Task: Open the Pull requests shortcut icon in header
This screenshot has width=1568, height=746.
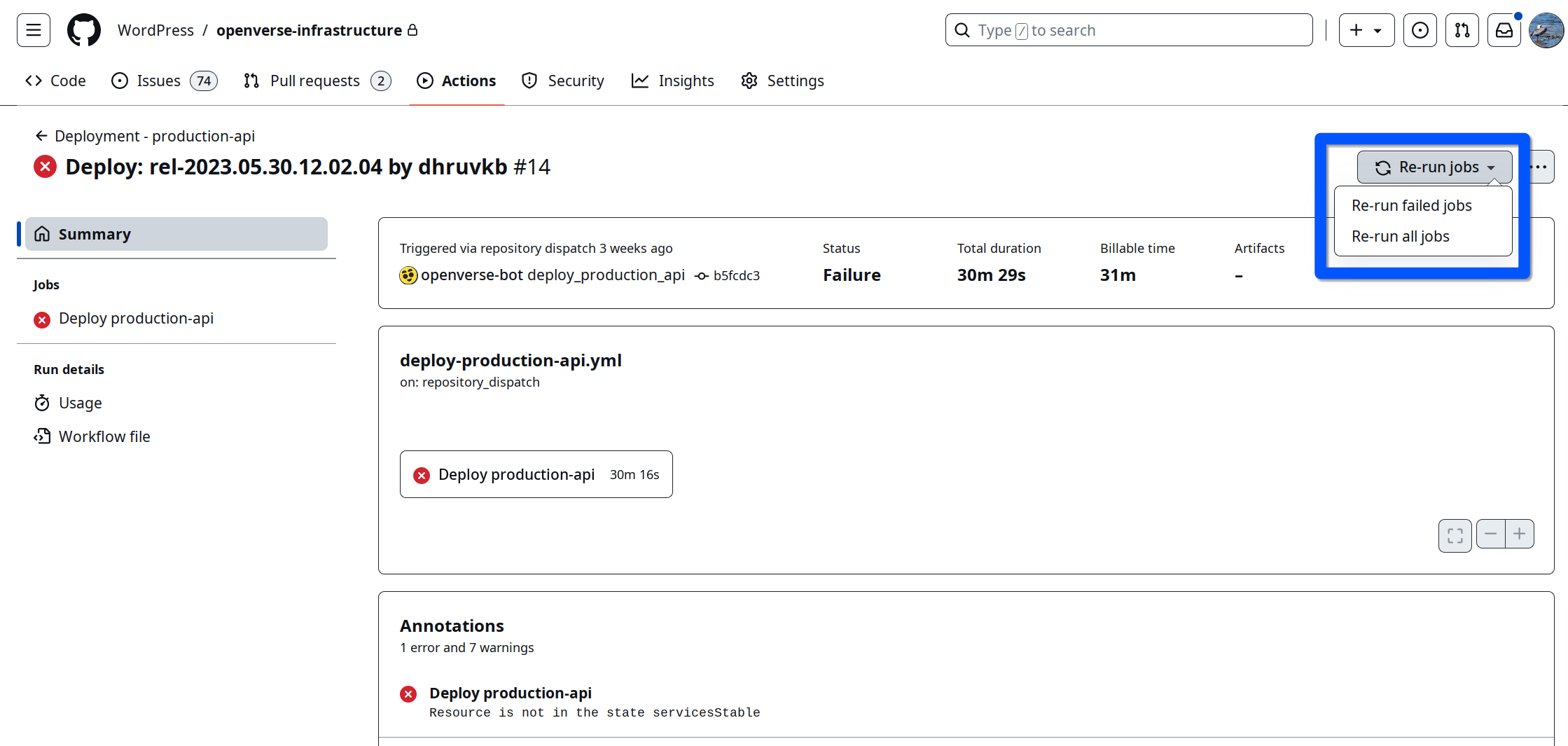Action: [1462, 30]
